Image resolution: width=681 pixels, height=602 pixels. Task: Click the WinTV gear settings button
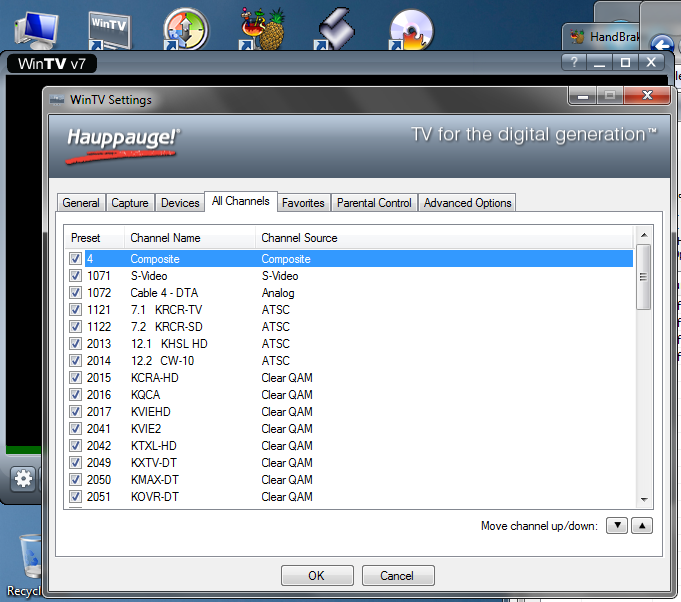click(23, 479)
